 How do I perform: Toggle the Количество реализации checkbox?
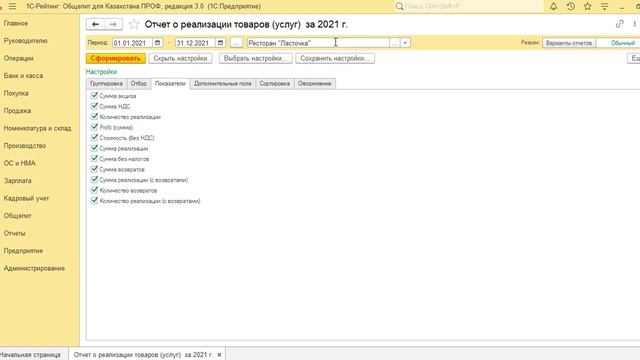[x=94, y=116]
